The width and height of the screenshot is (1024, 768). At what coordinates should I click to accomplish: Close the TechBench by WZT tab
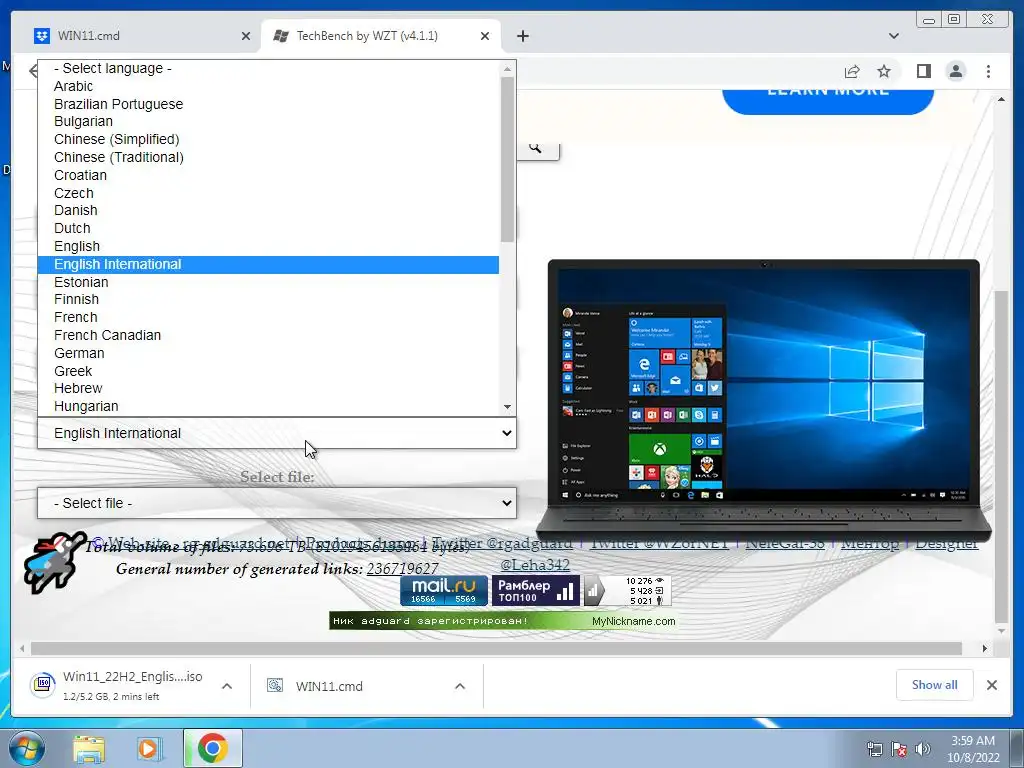coord(485,36)
